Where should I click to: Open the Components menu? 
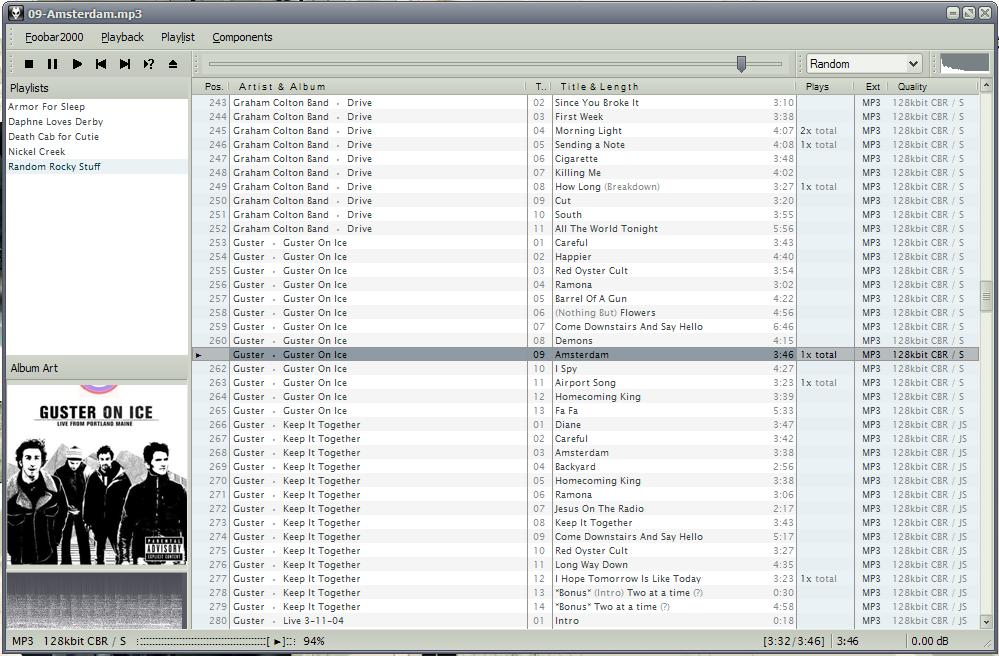click(x=242, y=37)
